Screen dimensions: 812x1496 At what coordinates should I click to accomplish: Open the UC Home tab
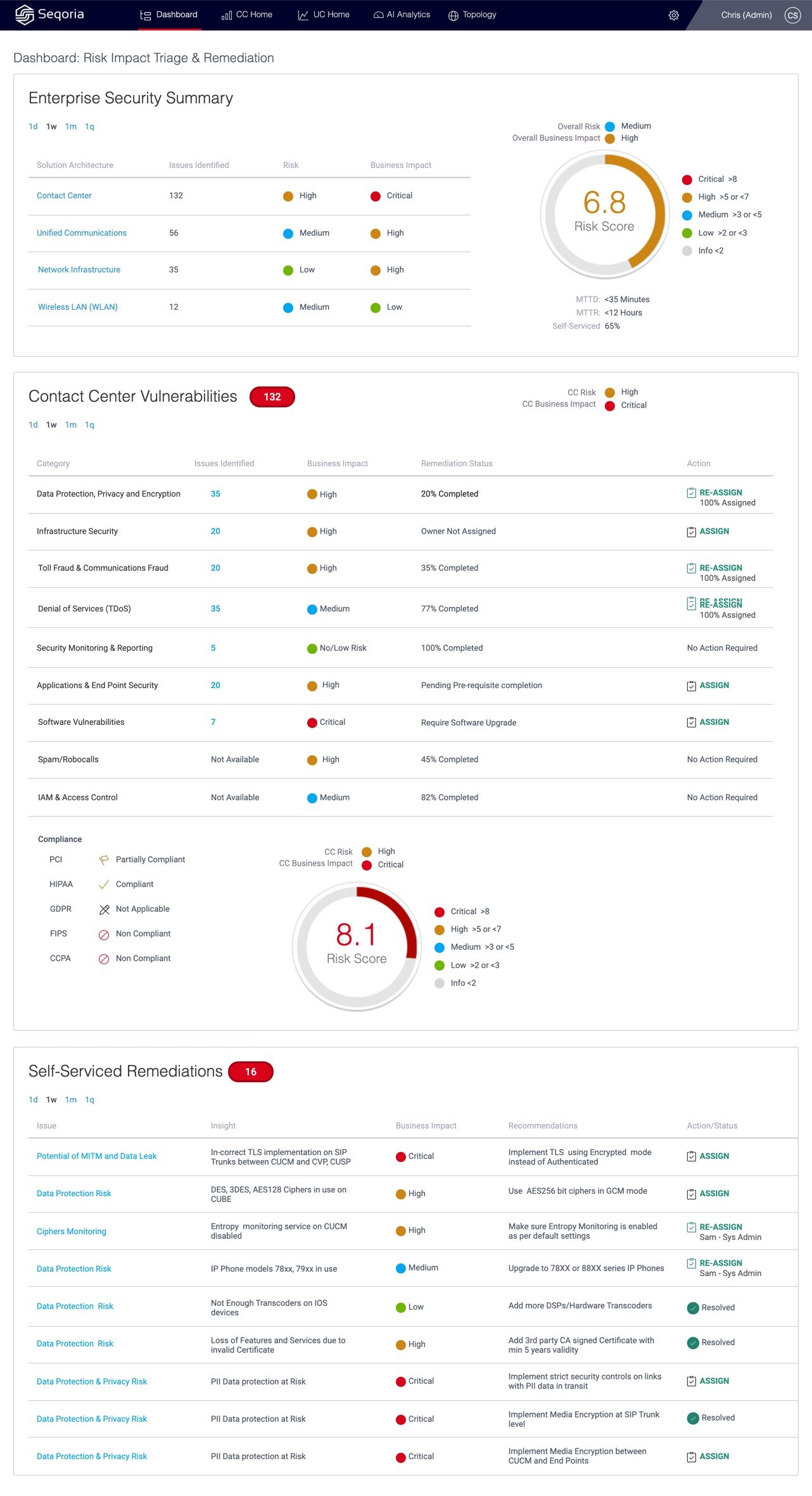pyautogui.click(x=324, y=15)
